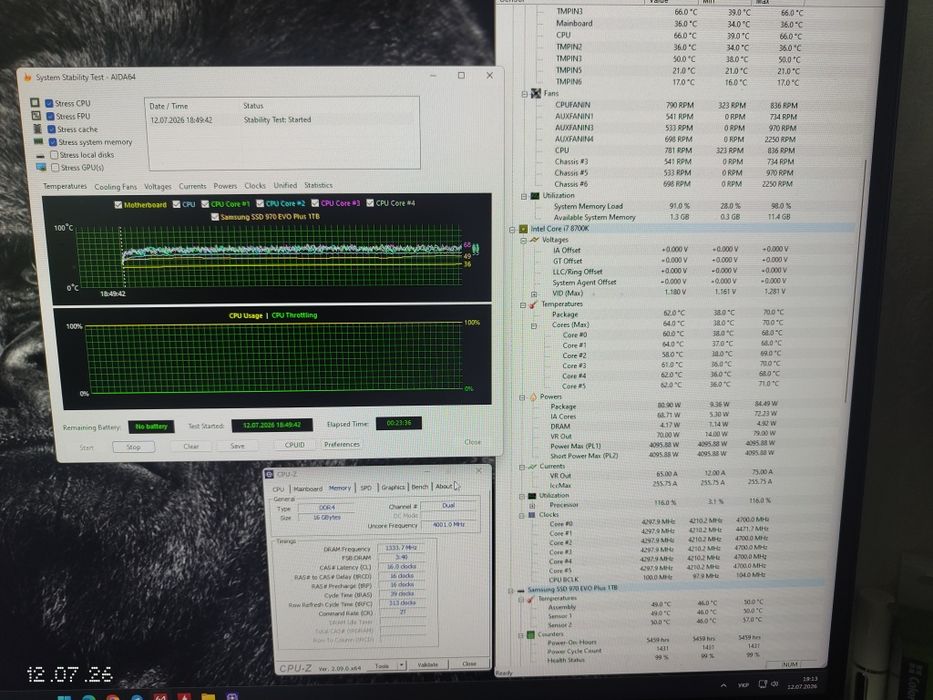Click the AIDA64 flame icon in title bar
Viewport: 933px width, 700px height.
(x=27, y=77)
